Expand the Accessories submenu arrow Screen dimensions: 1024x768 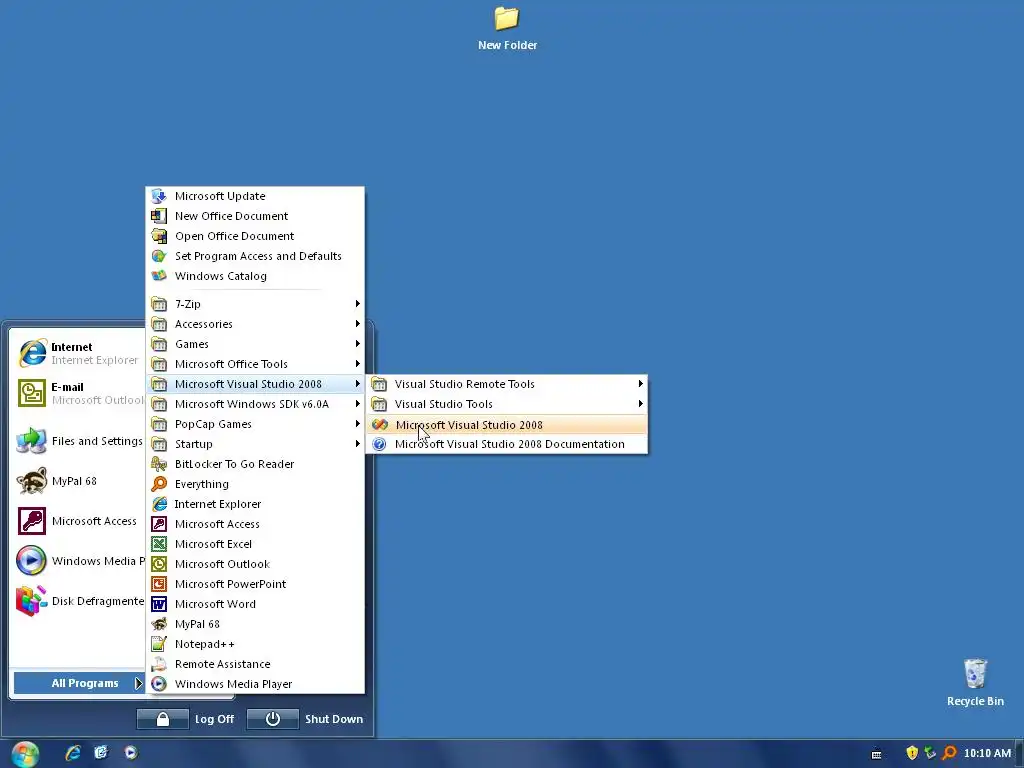(357, 324)
